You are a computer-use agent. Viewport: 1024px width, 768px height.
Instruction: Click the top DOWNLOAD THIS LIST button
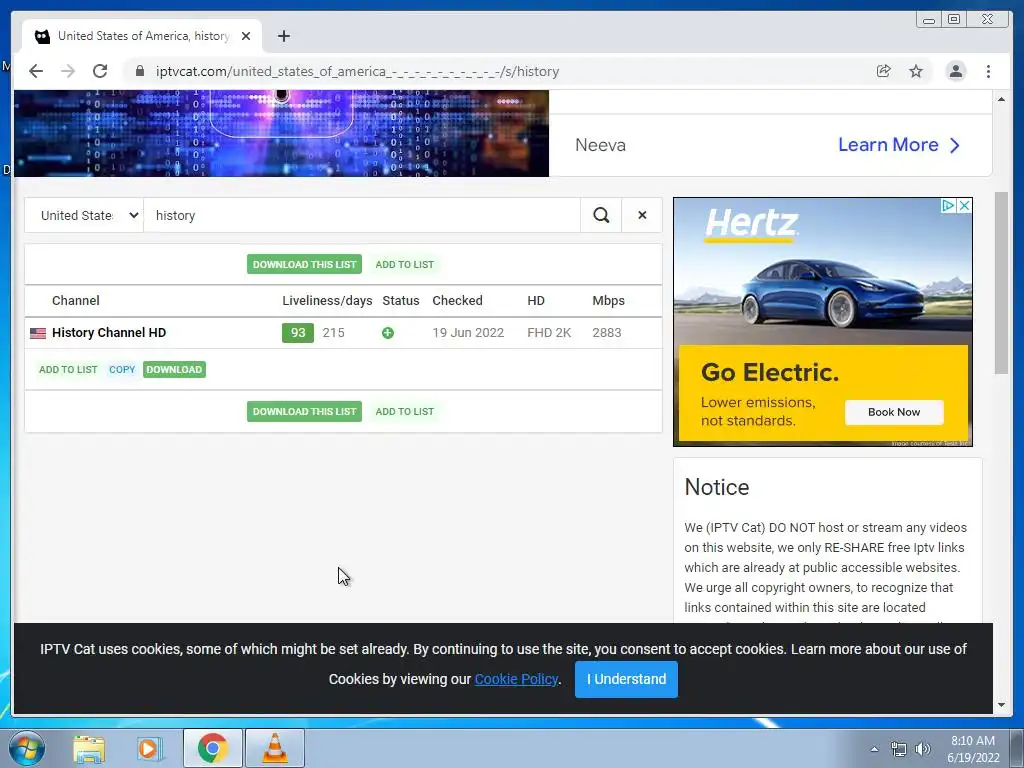304,264
